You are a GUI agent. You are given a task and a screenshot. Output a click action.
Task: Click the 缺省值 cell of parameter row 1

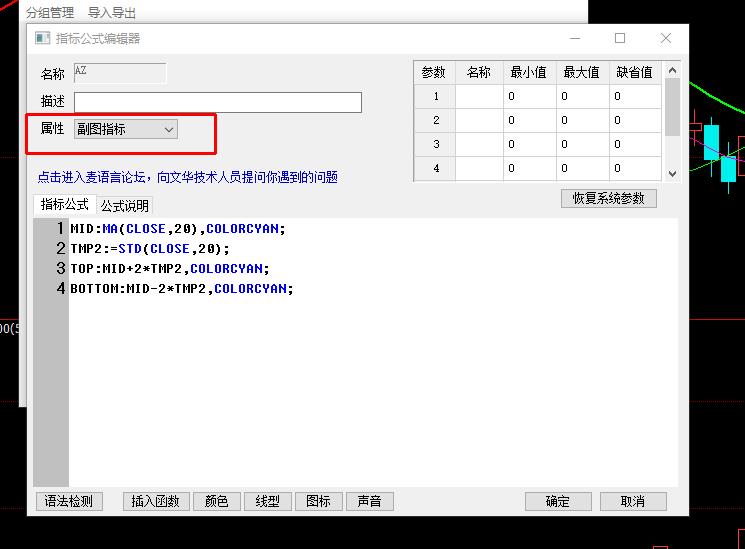[x=635, y=96]
